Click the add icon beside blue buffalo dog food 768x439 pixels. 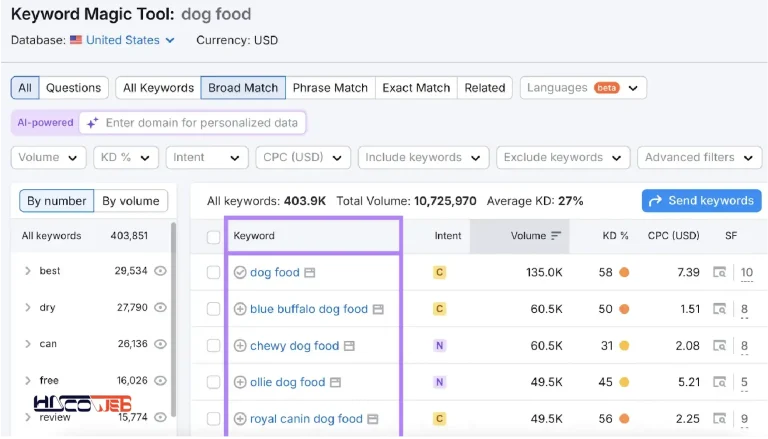[240, 309]
